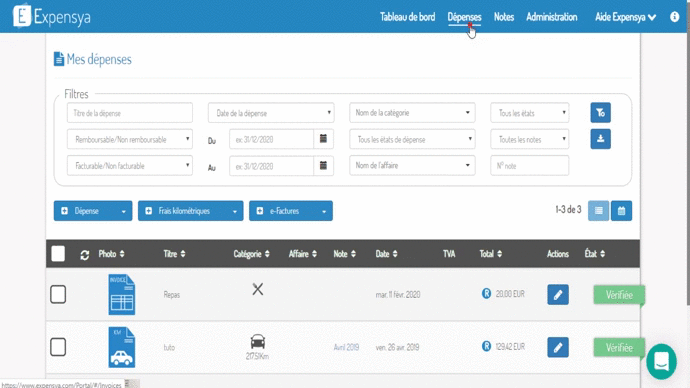Expand the Frais kilométriques button arrow
690x388 pixels.
tap(235, 211)
